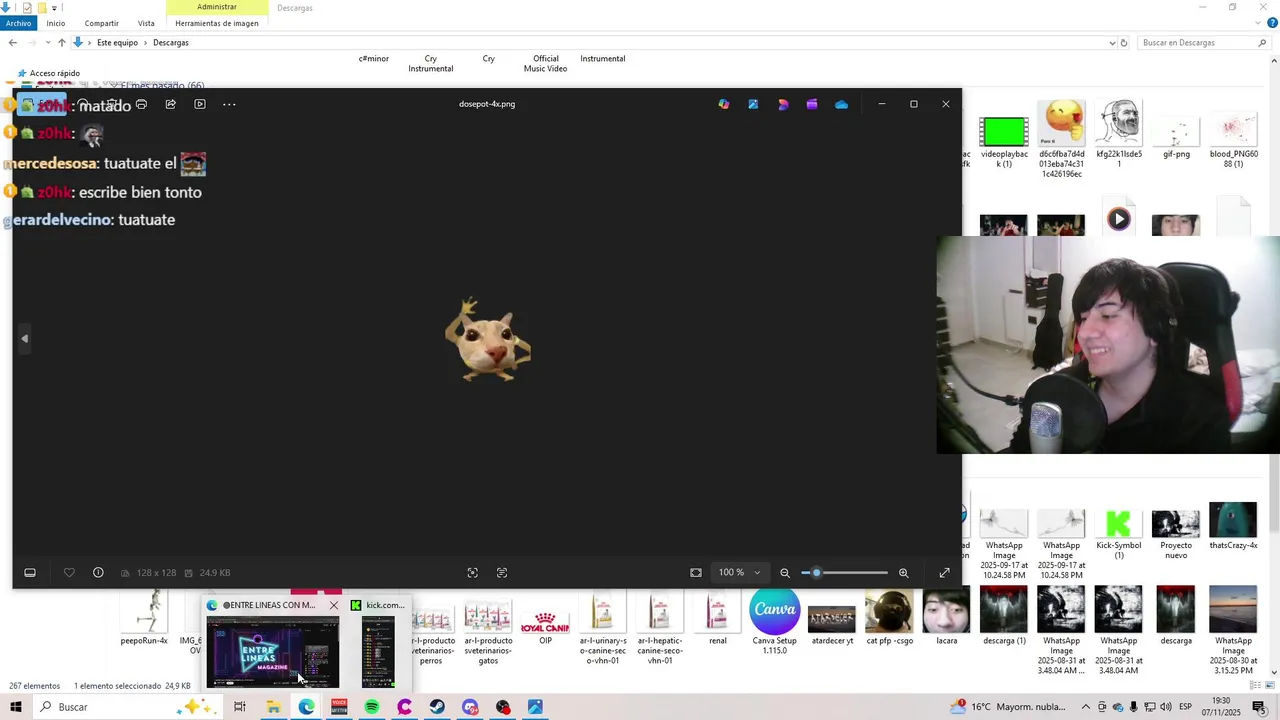Select the cat pfp -csgo file
Viewport: 1280px width, 720px height.
tap(889, 617)
